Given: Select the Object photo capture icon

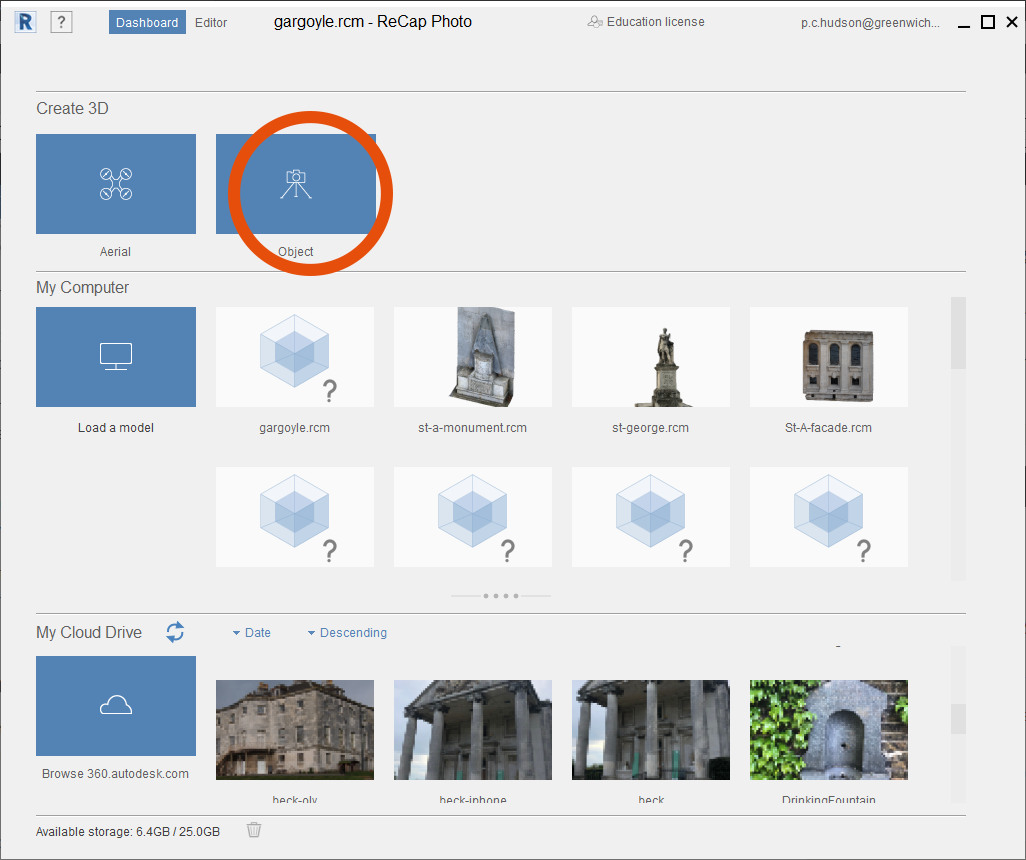Looking at the screenshot, I should (295, 184).
